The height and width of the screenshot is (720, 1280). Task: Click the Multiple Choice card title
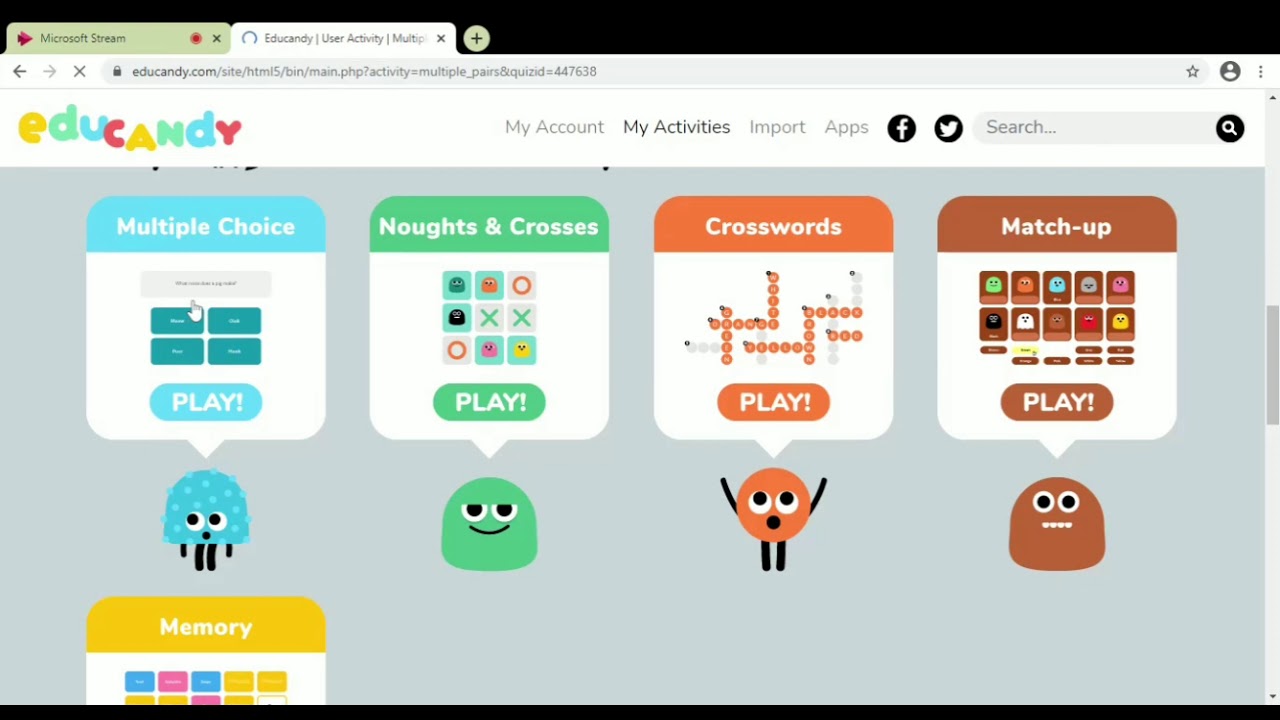[206, 227]
